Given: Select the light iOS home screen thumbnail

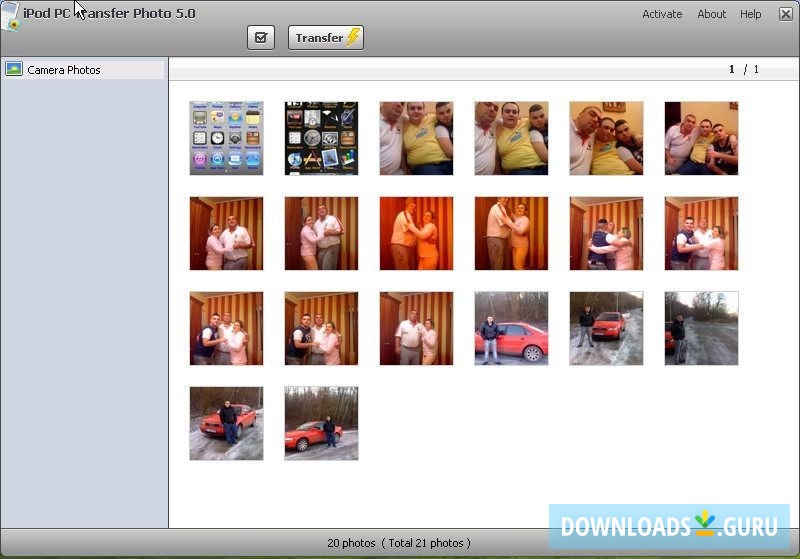Looking at the screenshot, I should [x=227, y=138].
